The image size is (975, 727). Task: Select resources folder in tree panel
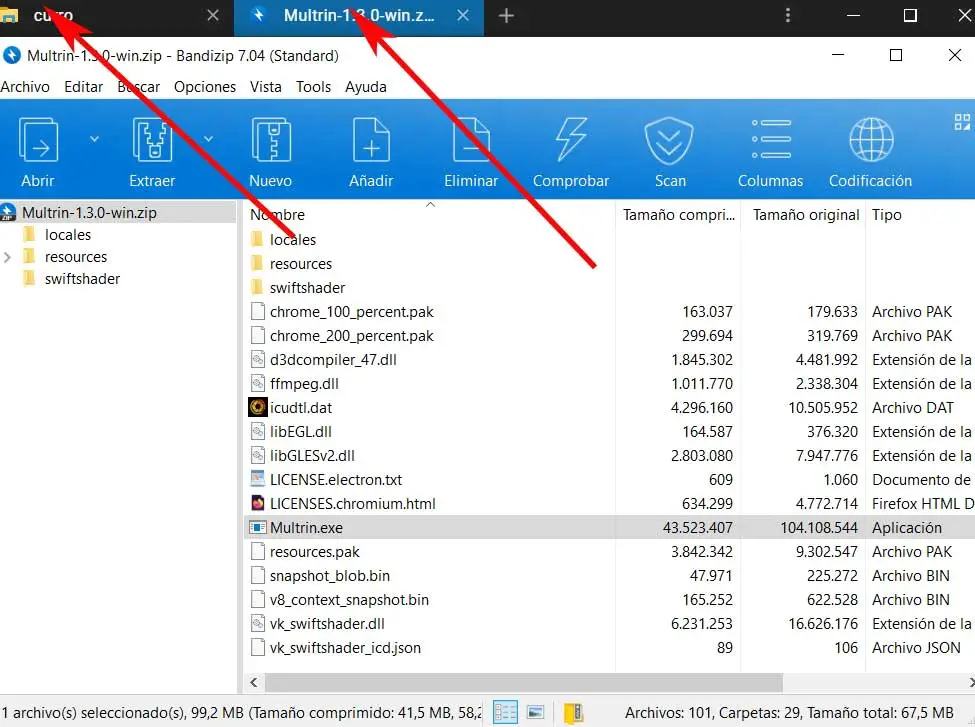coord(76,257)
